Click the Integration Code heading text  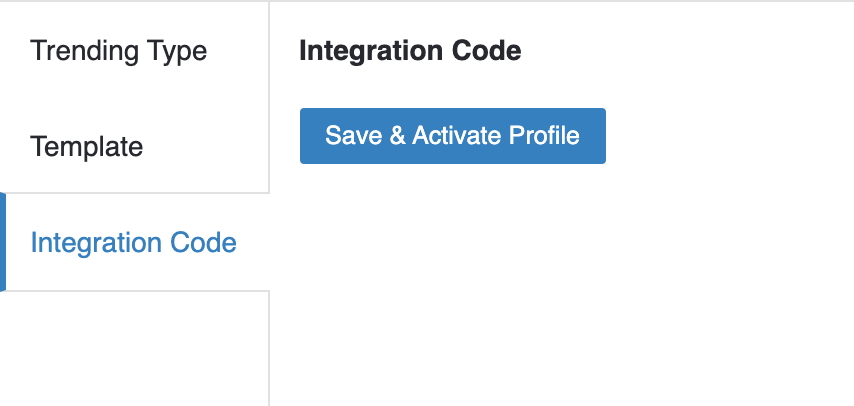pos(410,51)
